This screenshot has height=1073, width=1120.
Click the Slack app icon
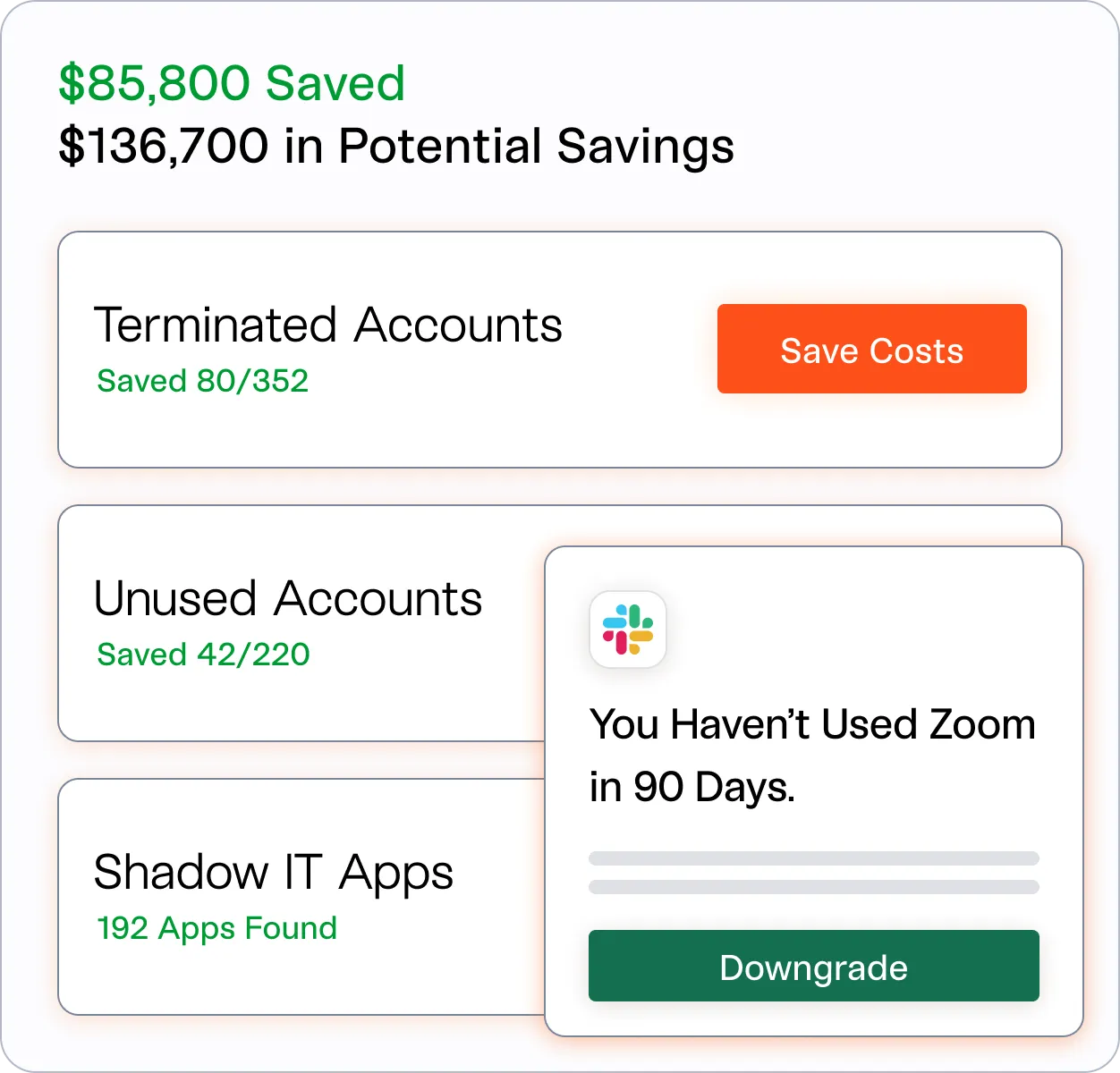coord(628,629)
